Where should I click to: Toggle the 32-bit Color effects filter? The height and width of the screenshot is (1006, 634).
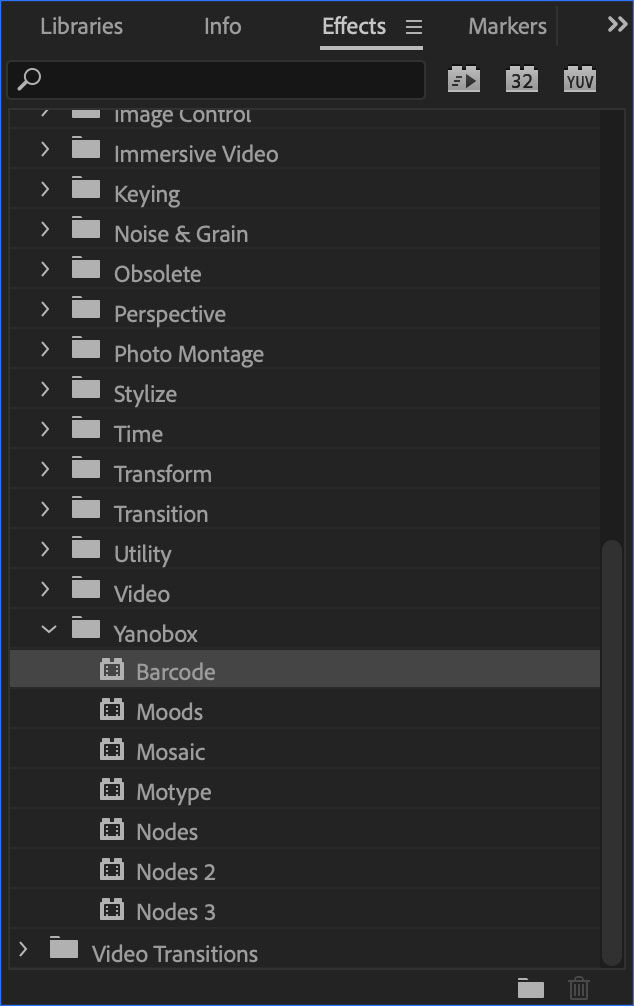click(521, 80)
